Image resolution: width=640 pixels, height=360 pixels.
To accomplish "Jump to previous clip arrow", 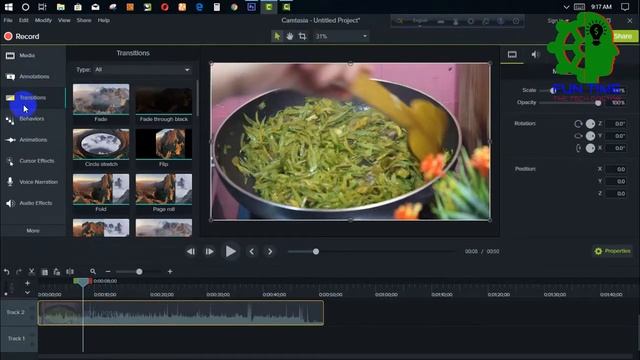I will click(252, 251).
